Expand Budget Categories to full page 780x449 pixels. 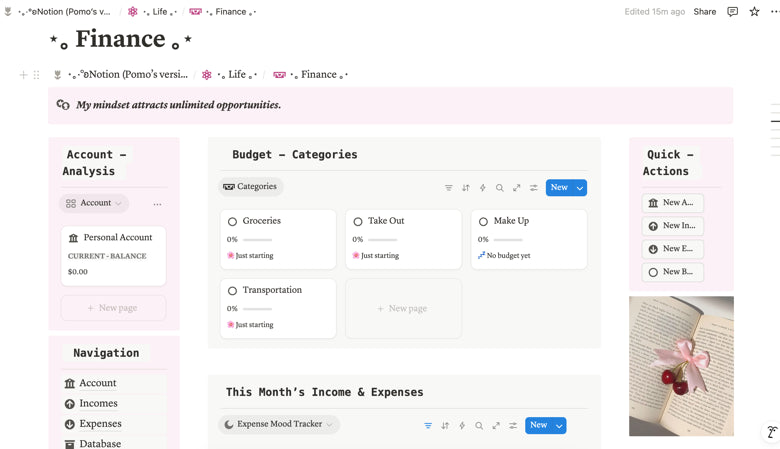(x=517, y=188)
